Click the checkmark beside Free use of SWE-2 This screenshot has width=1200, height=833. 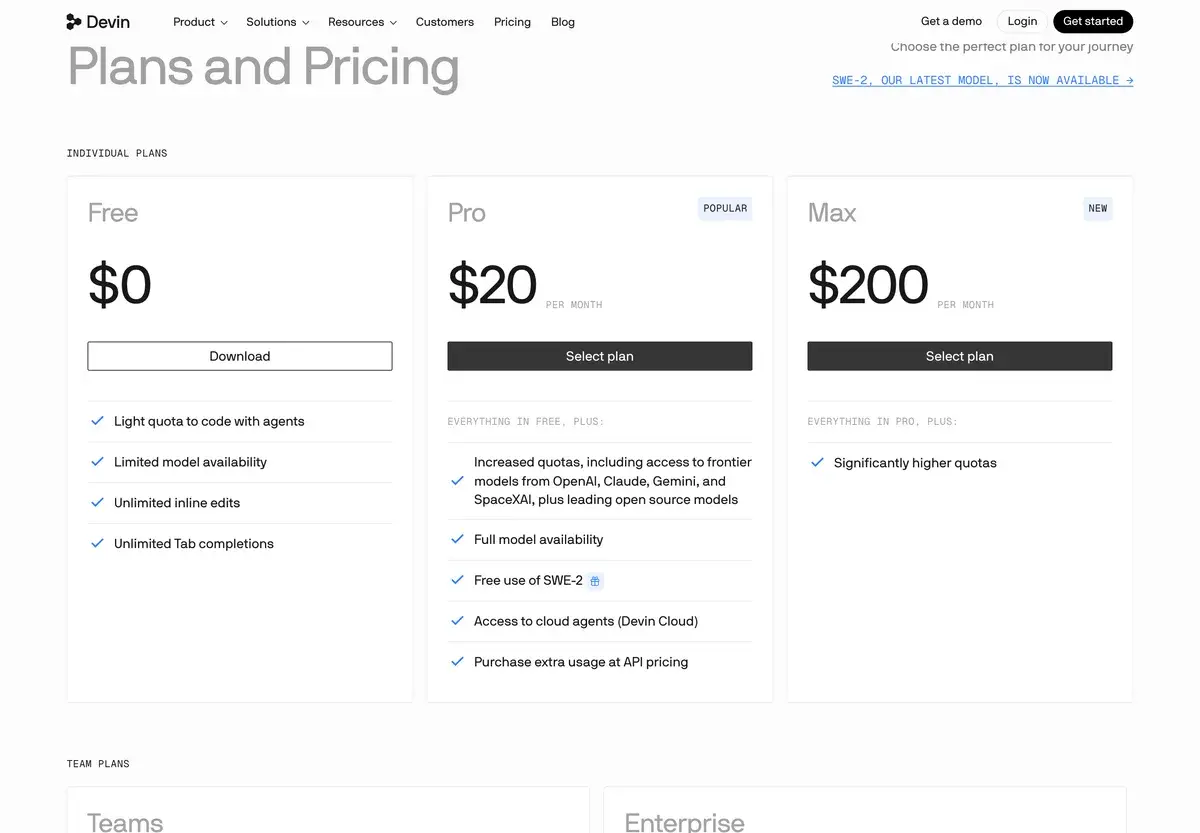(457, 580)
